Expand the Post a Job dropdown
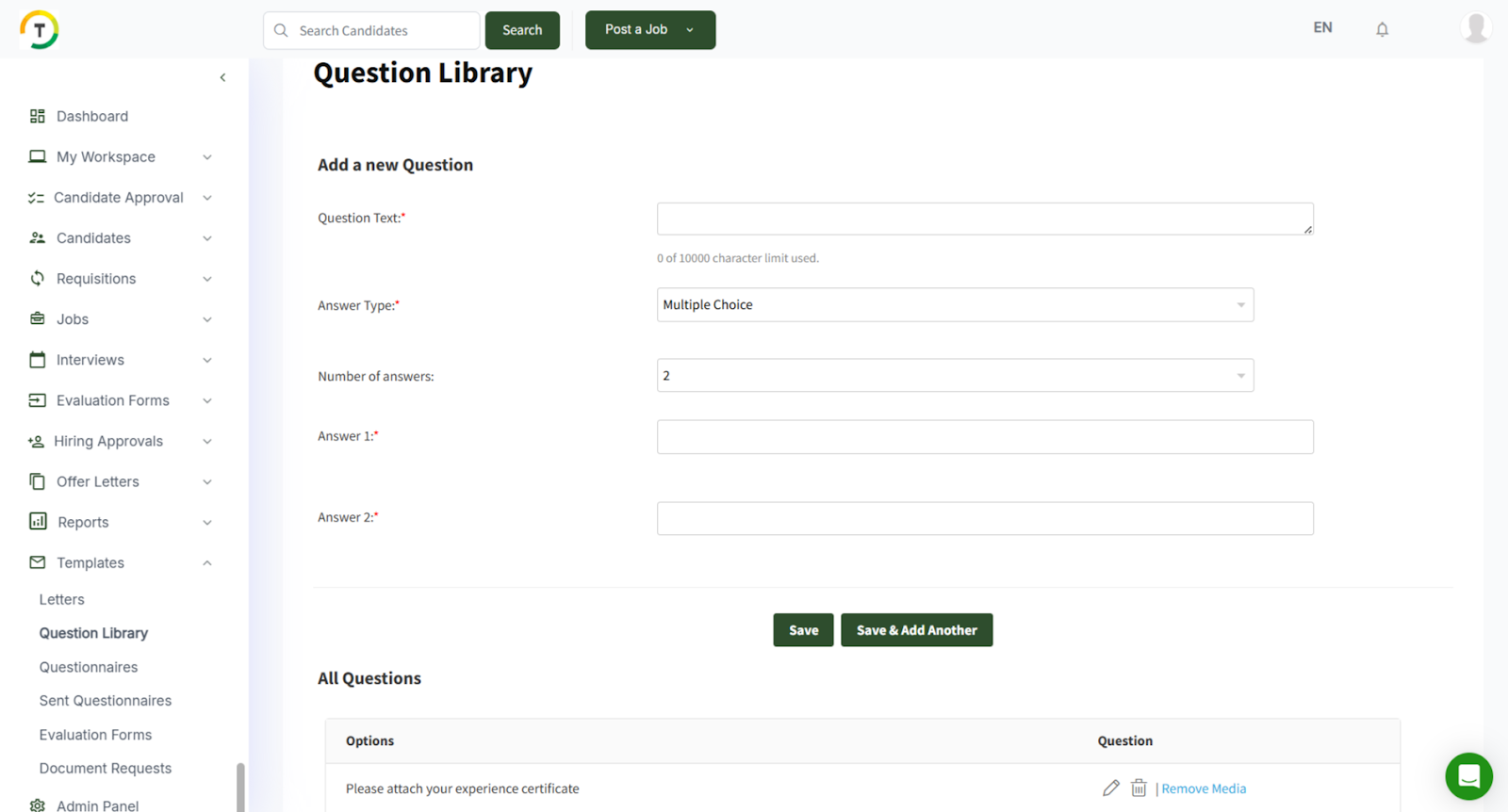The width and height of the screenshot is (1508, 812). pyautogui.click(x=690, y=30)
